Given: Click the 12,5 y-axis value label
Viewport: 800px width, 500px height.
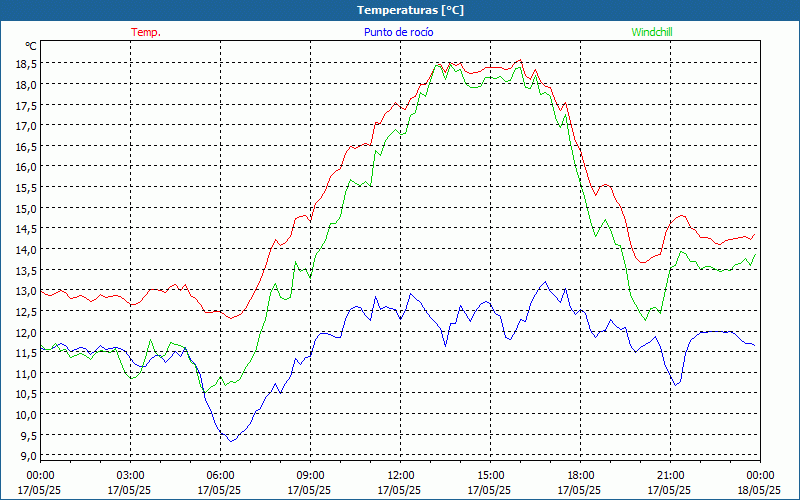Looking at the screenshot, I should (26, 311).
